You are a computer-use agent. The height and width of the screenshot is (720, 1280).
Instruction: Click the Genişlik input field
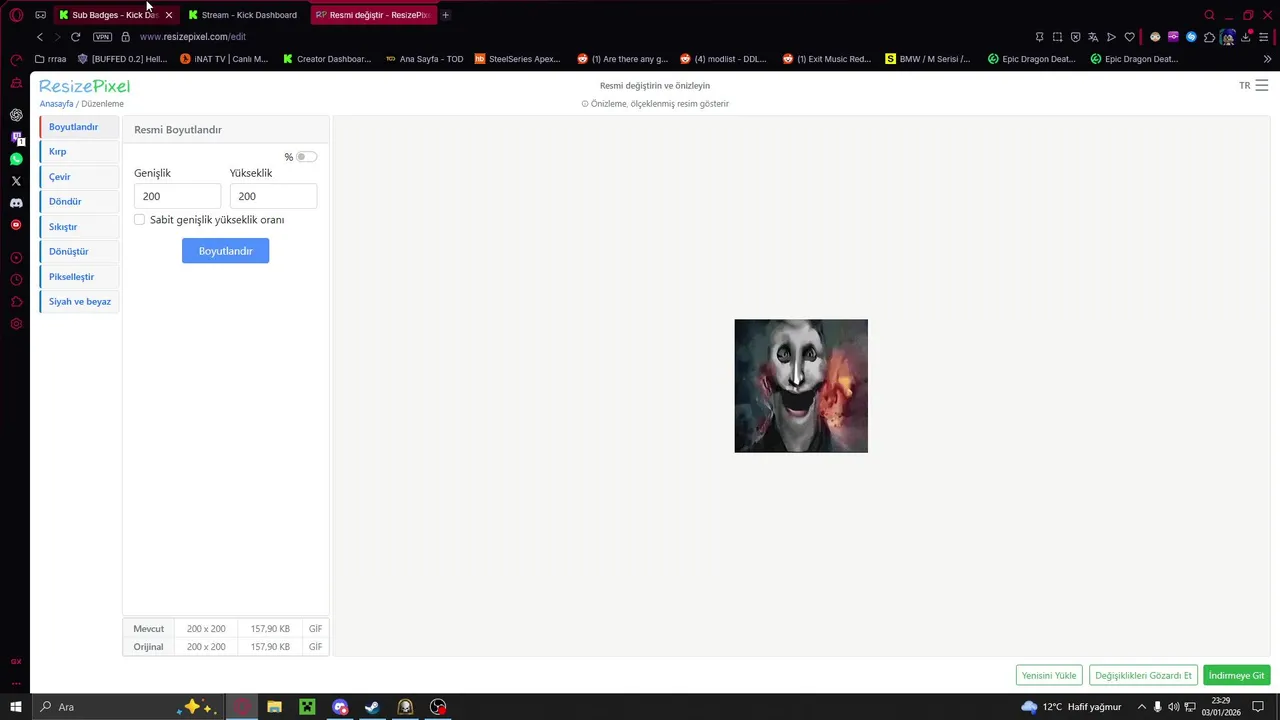click(x=177, y=196)
